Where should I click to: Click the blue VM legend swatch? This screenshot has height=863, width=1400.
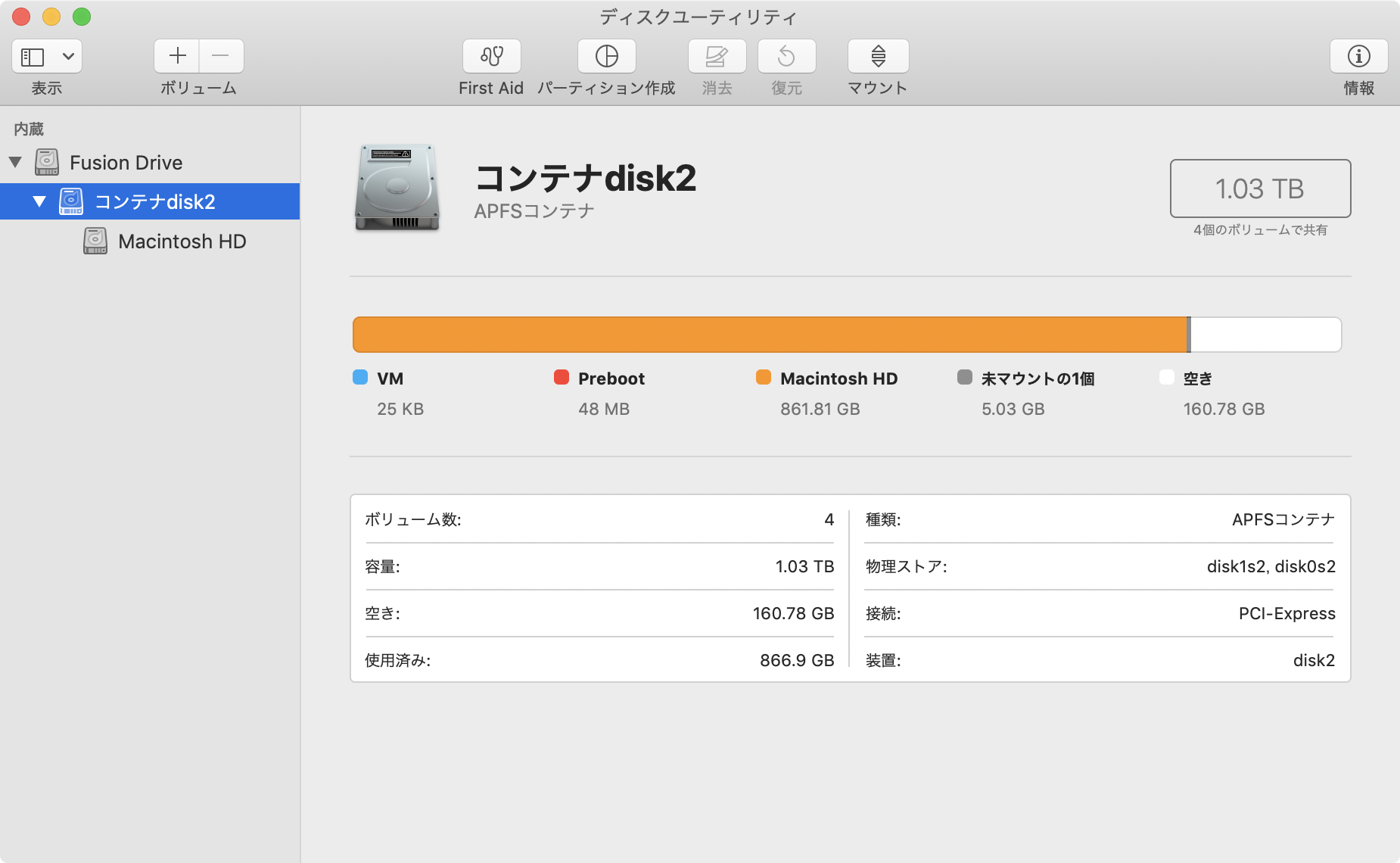pyautogui.click(x=360, y=378)
